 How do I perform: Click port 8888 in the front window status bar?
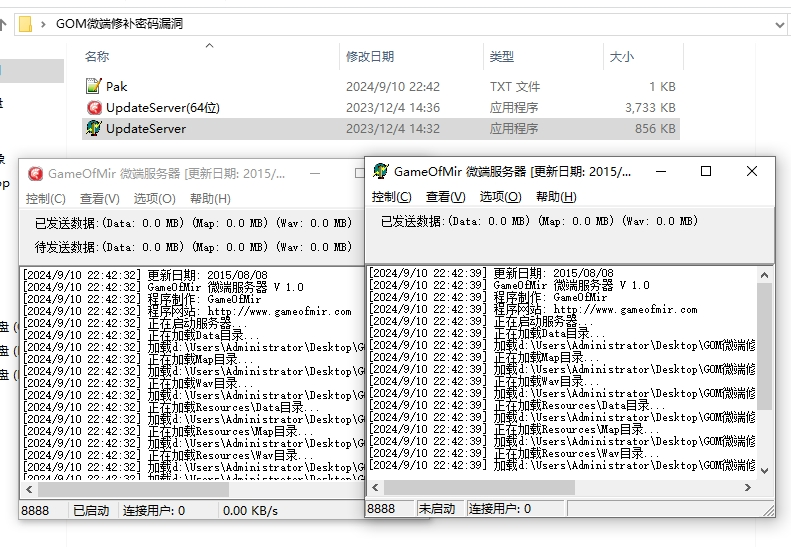point(381,509)
